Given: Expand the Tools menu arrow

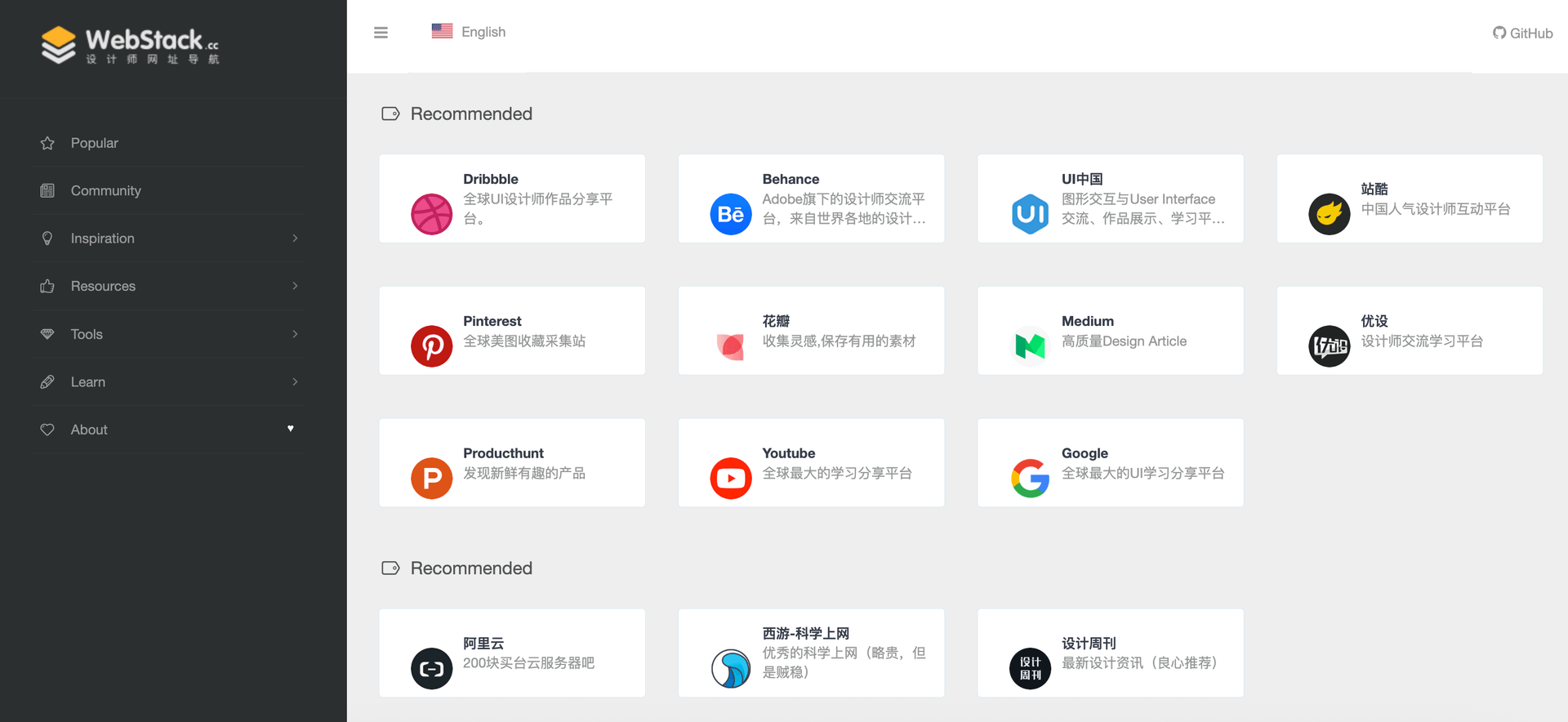Looking at the screenshot, I should 295,334.
